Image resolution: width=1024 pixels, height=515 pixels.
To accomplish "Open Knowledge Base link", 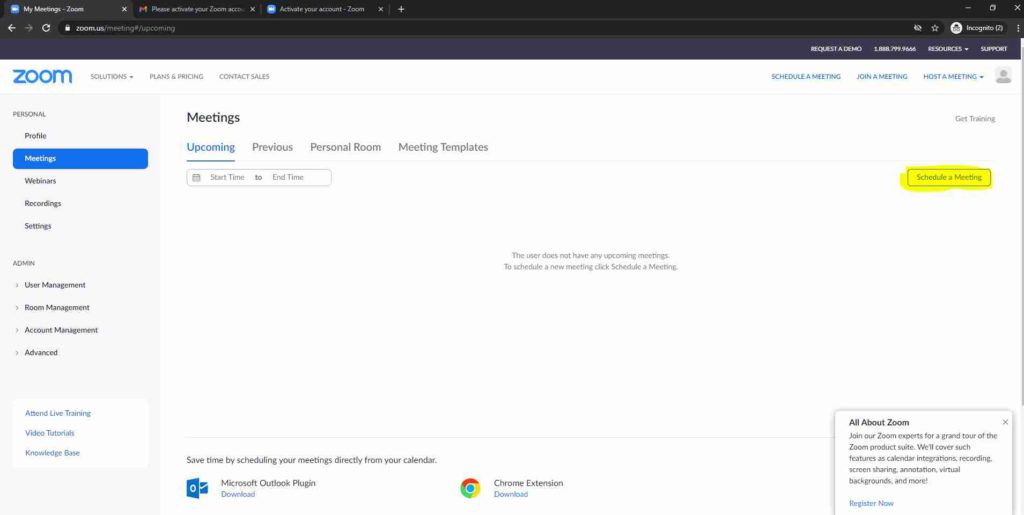I will click(x=52, y=452).
